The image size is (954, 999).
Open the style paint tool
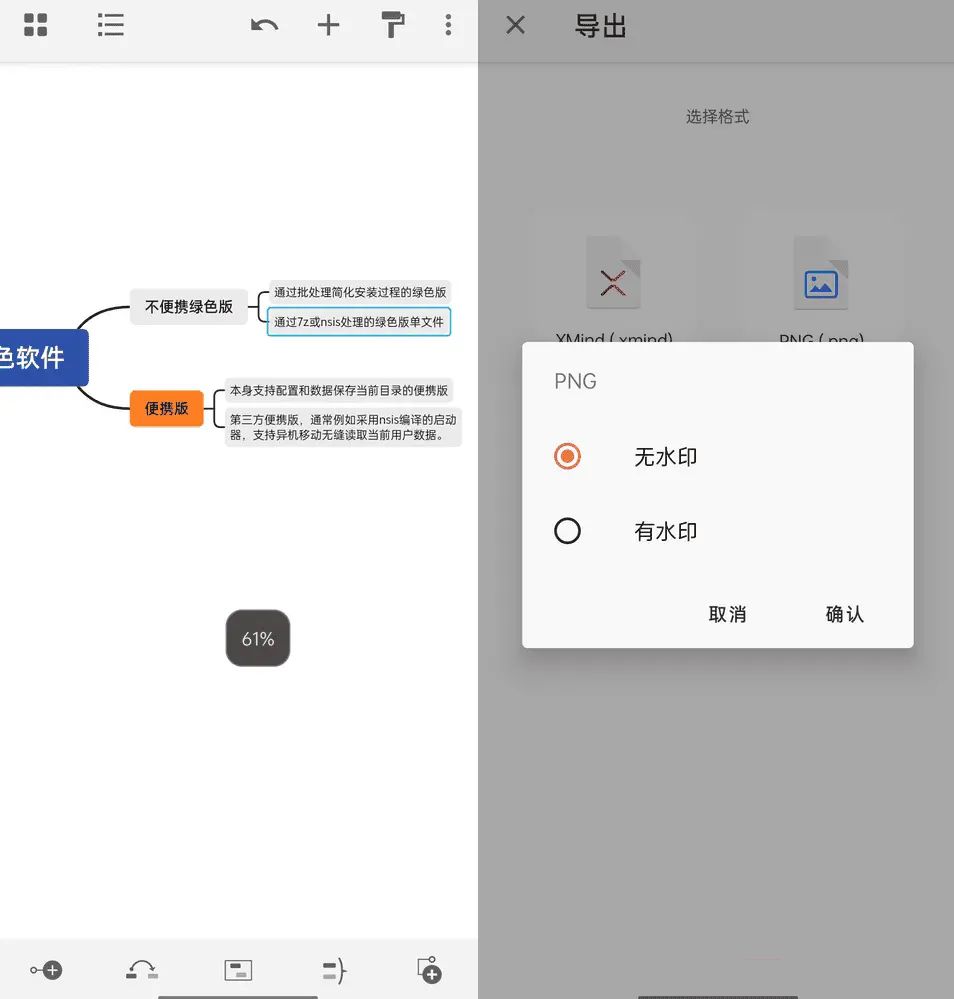point(392,25)
